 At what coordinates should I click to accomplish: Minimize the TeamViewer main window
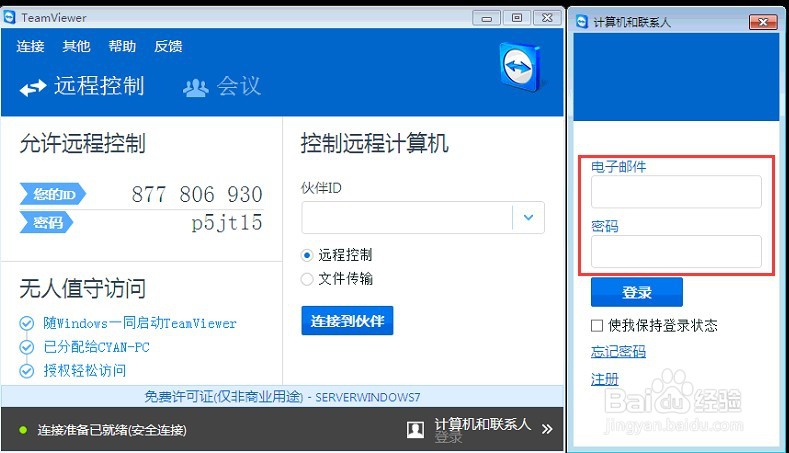point(486,18)
